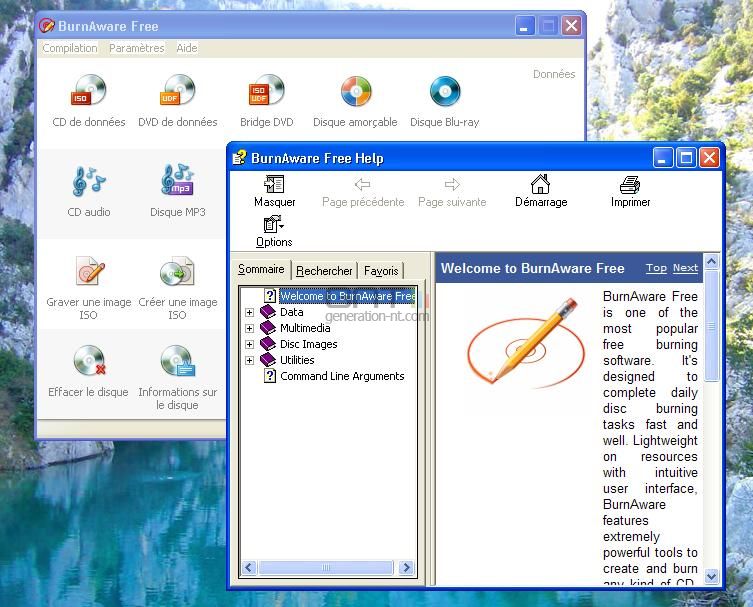Open the Compilation menu
The image size is (753, 607).
click(70, 48)
